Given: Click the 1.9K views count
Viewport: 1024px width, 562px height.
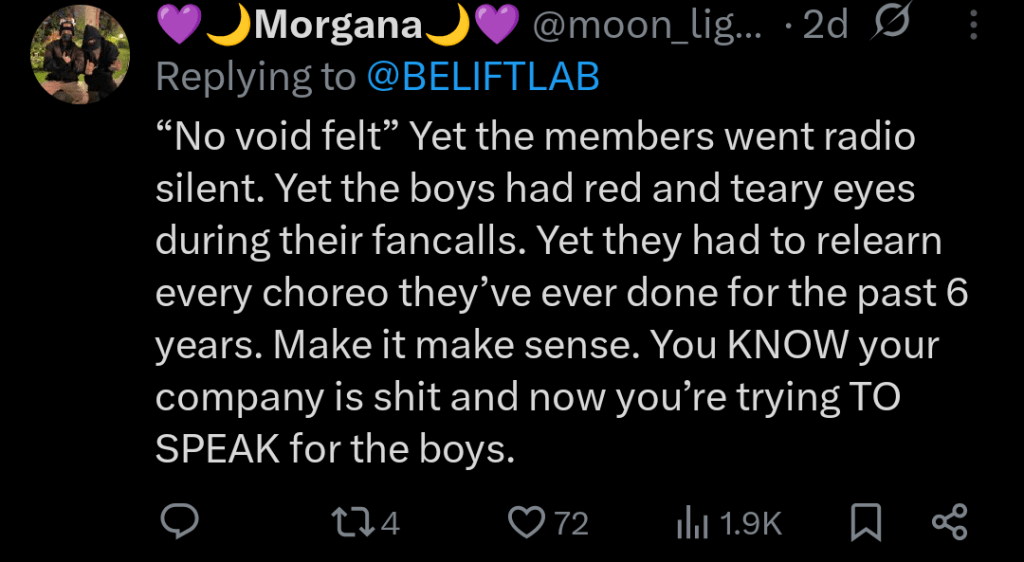Looking at the screenshot, I should 750,523.
